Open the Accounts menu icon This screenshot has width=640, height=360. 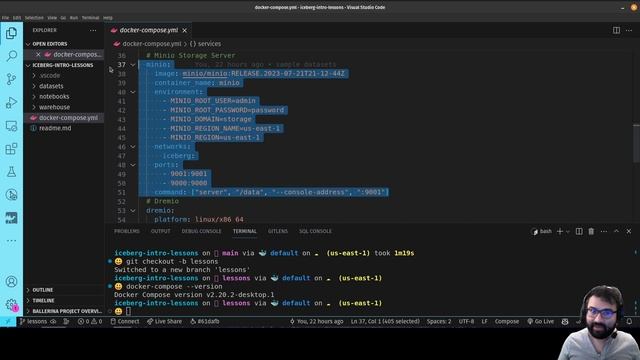coord(11,282)
